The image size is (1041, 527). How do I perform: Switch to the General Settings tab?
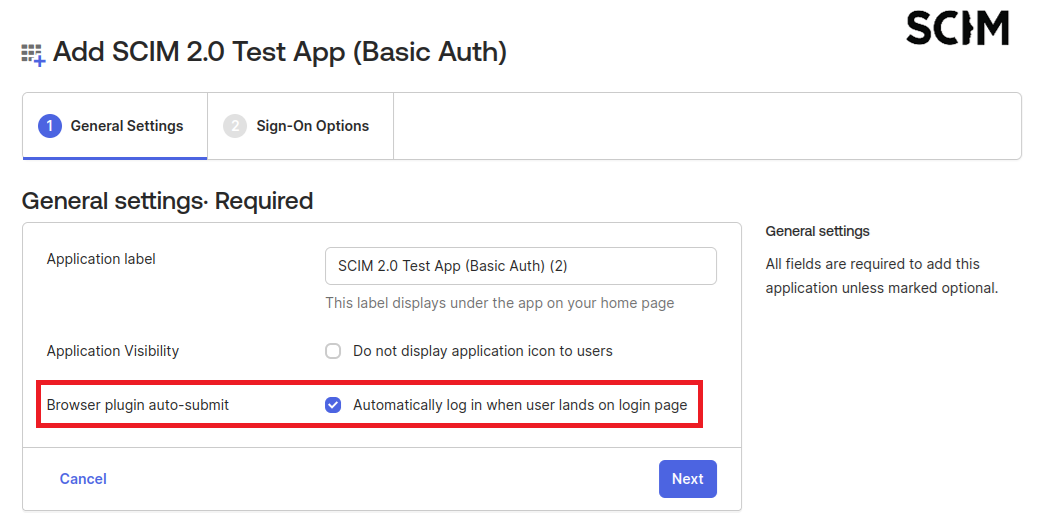(126, 126)
